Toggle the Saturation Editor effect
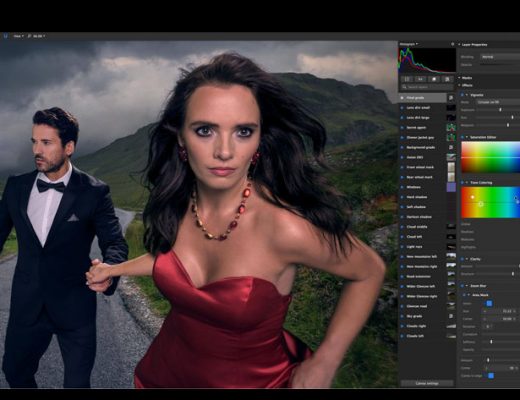 tap(462, 137)
